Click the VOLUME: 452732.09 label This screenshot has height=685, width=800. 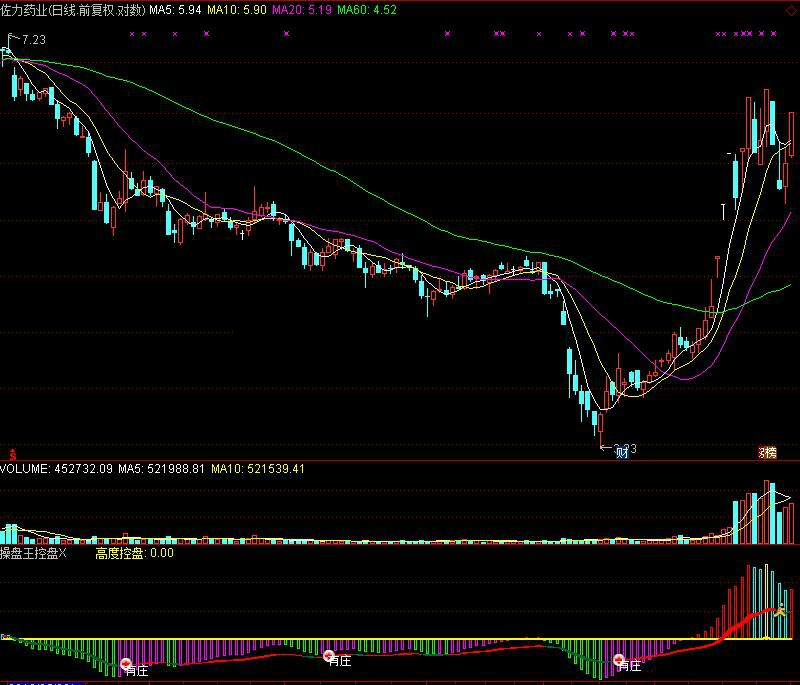(56, 469)
